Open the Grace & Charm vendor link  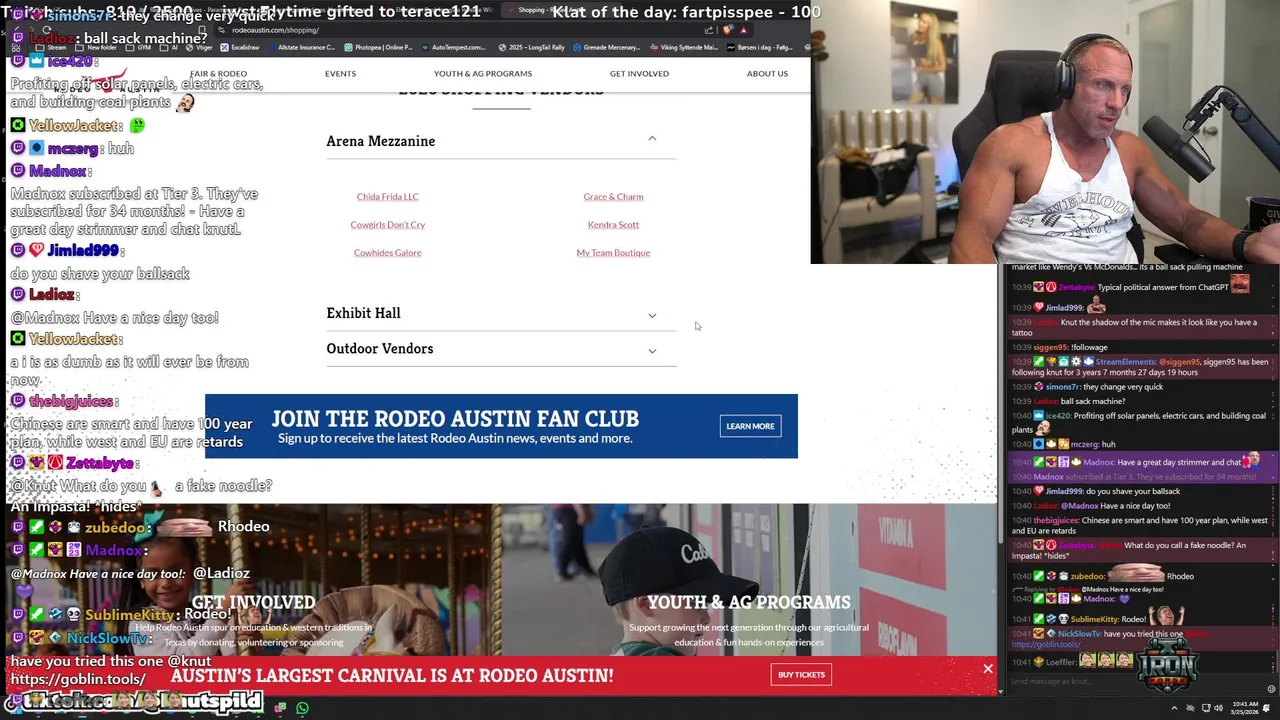pos(613,197)
